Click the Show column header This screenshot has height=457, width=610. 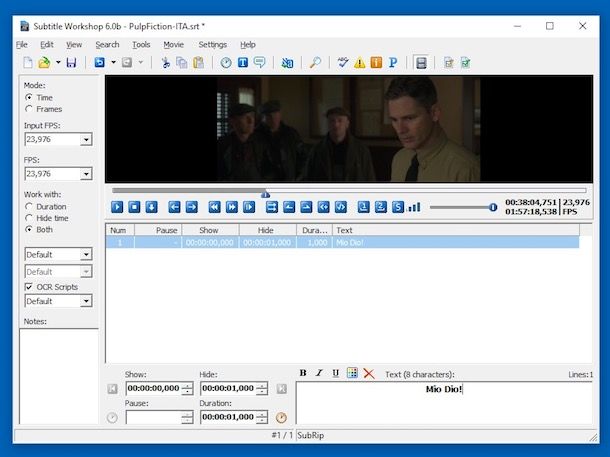coord(210,230)
